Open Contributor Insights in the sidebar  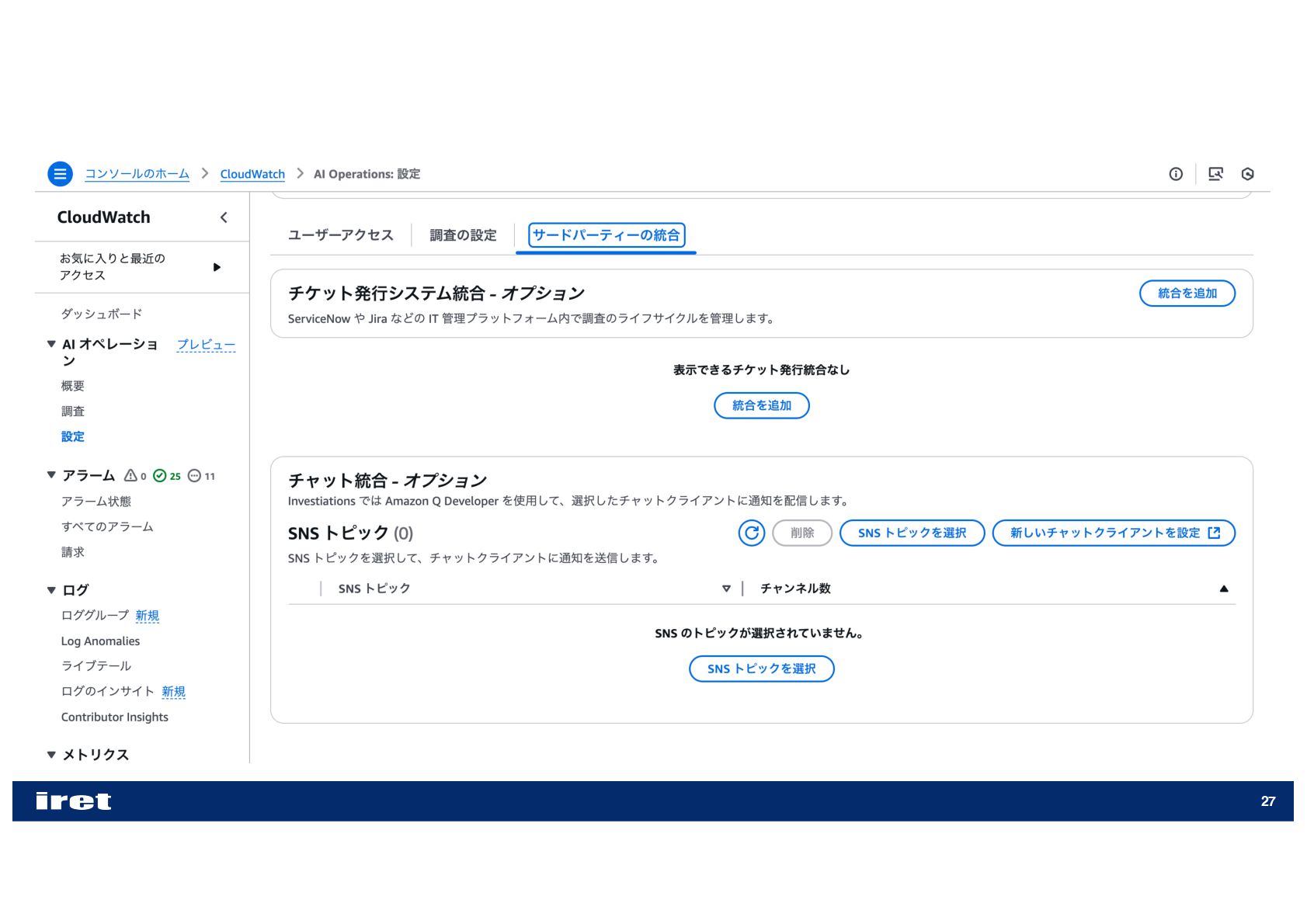pyautogui.click(x=114, y=717)
